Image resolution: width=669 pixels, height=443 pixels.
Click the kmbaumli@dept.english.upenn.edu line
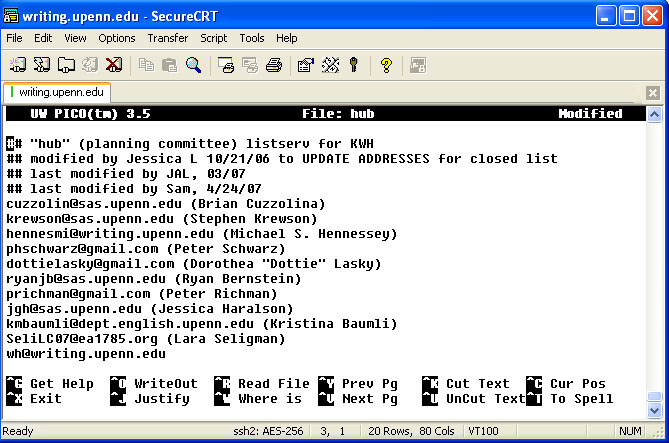coord(202,324)
